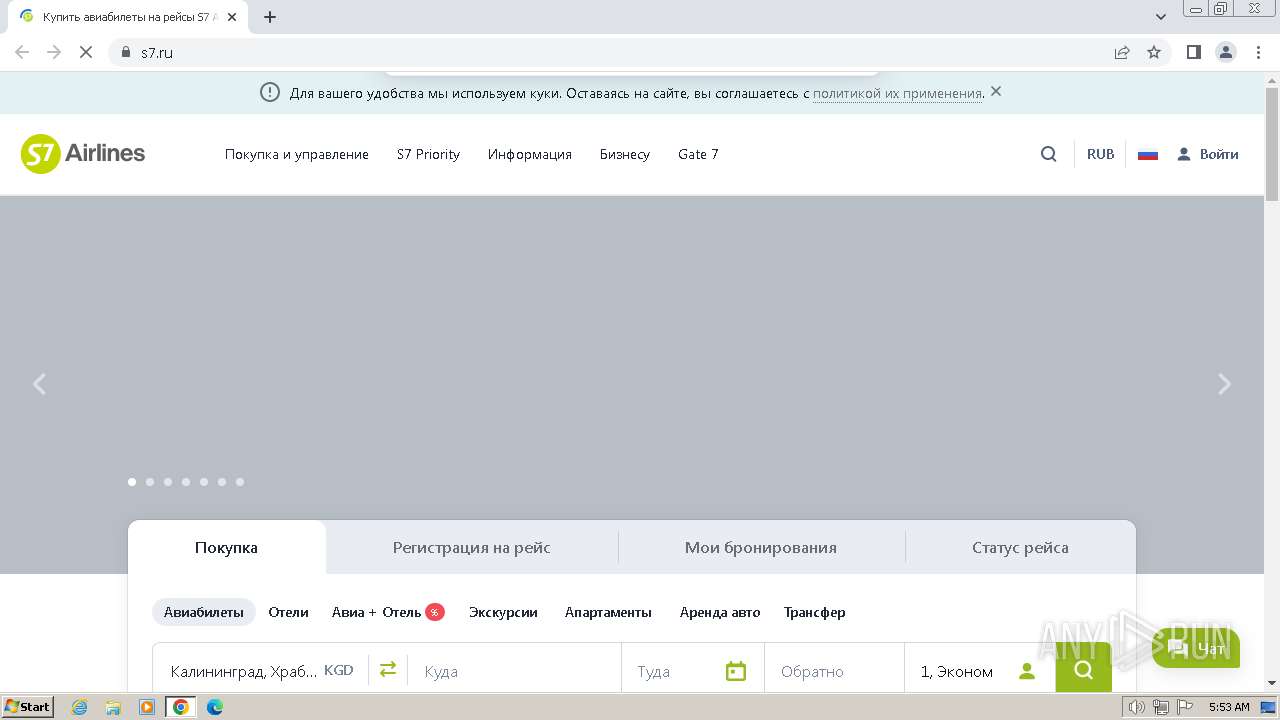Show the next carousel slide

(1224, 384)
